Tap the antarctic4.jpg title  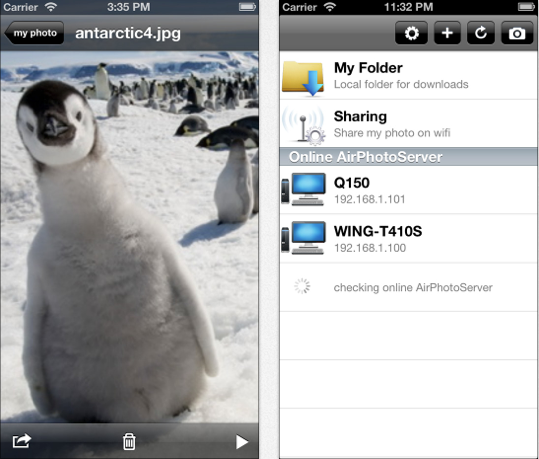[x=128, y=33]
